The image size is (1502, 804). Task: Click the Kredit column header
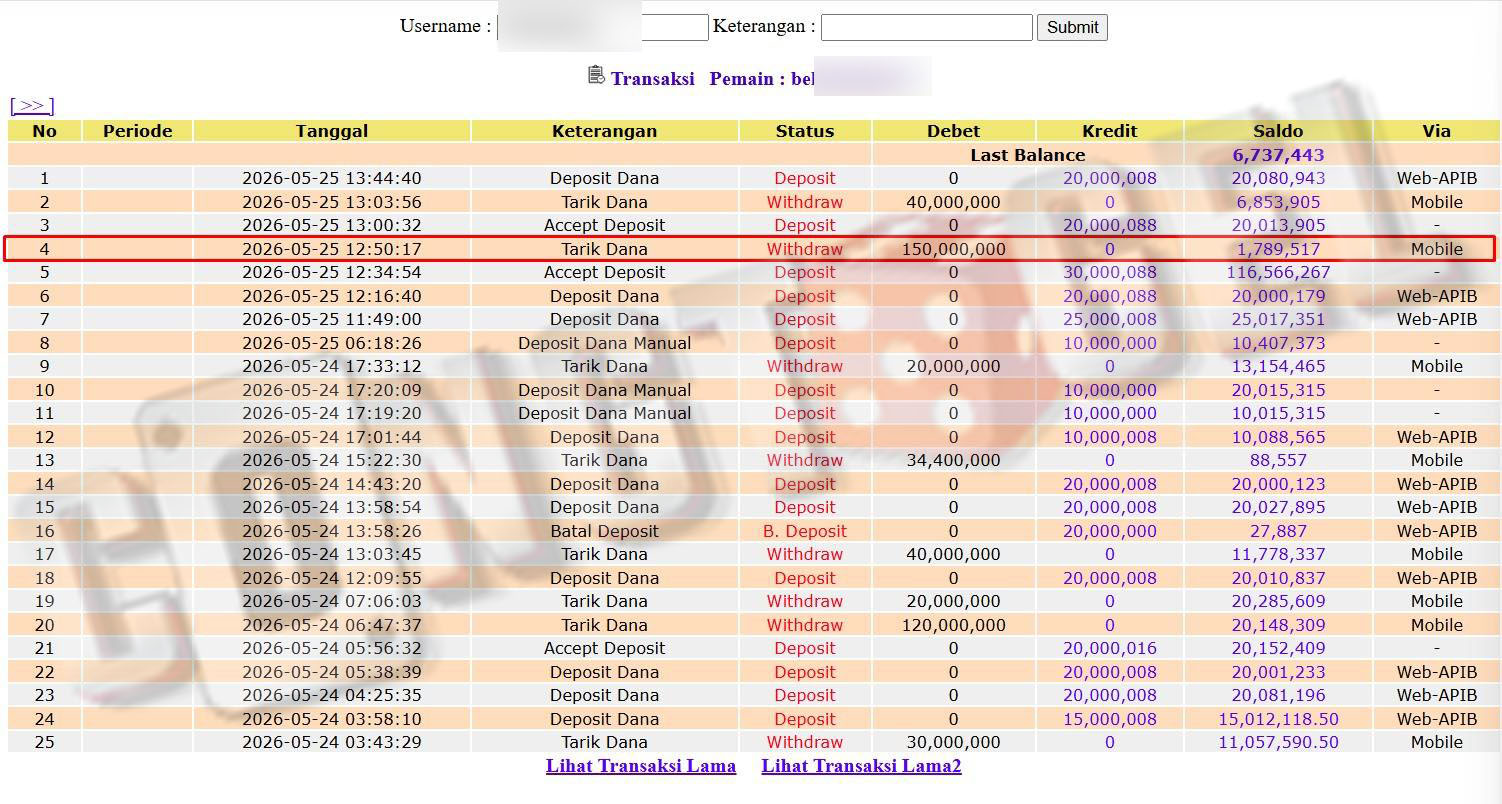point(1109,131)
